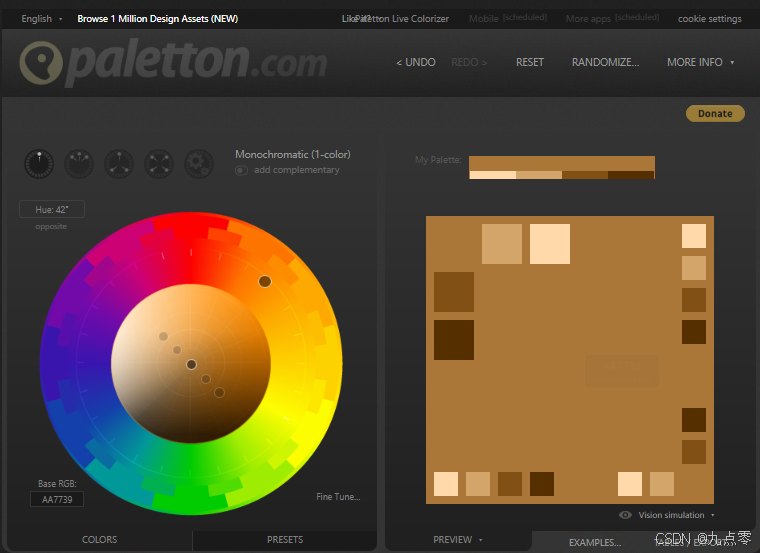The image size is (760, 553).
Task: Click RANDOMIZE in the header
Action: (x=605, y=62)
